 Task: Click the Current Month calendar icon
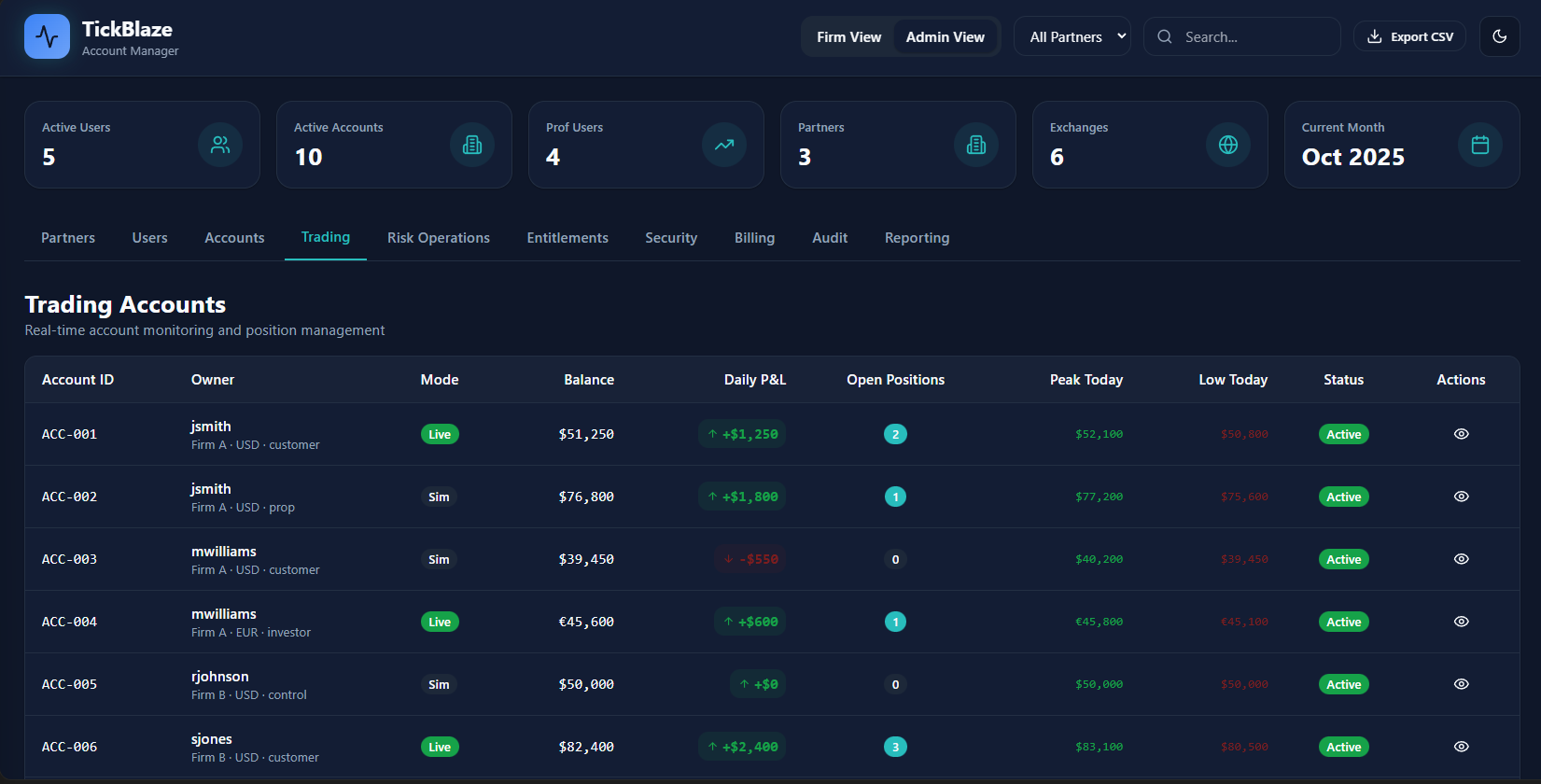pyautogui.click(x=1480, y=145)
